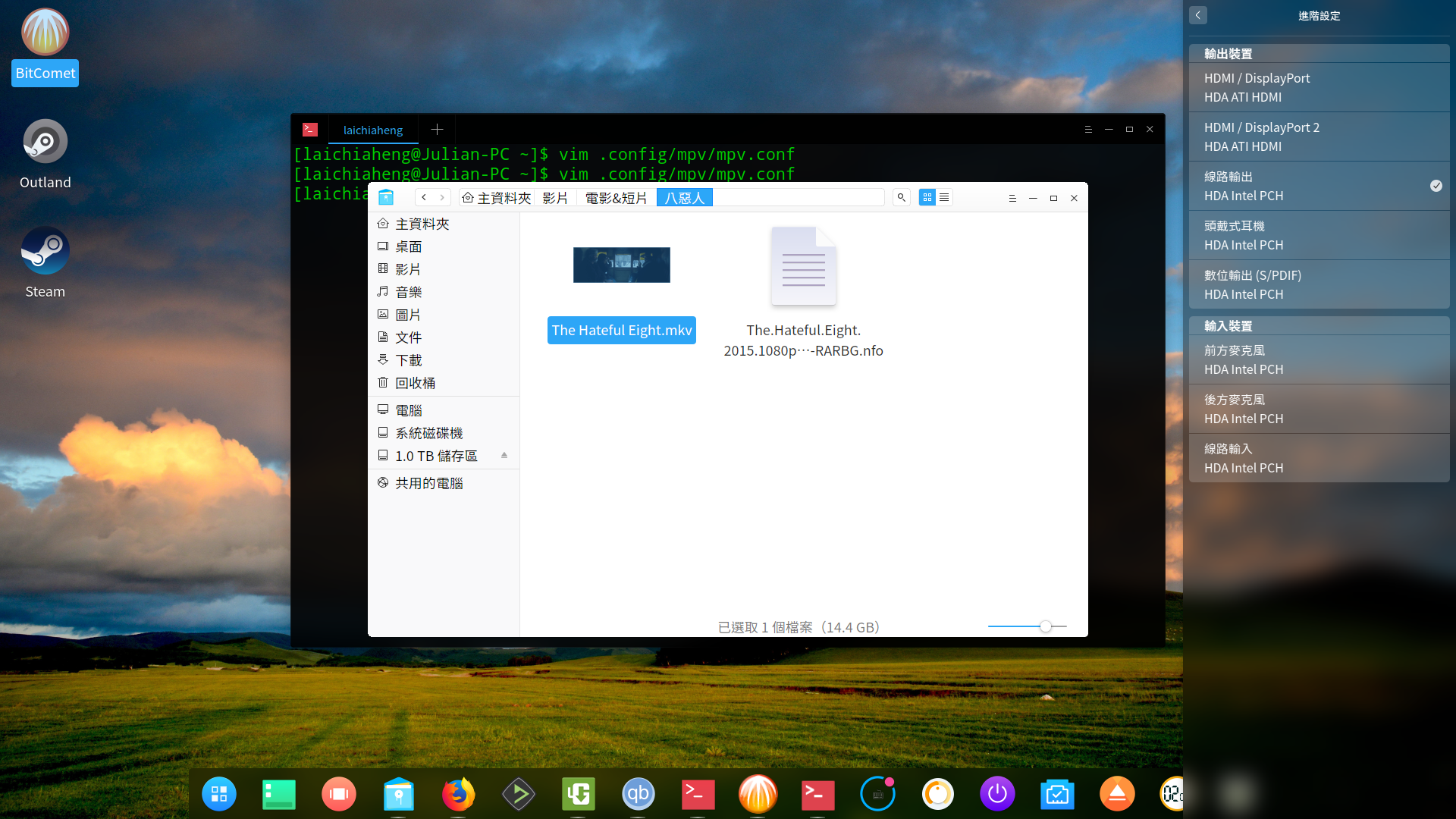The height and width of the screenshot is (819, 1456).
Task: Launch Steam from desktop
Action: [x=45, y=263]
